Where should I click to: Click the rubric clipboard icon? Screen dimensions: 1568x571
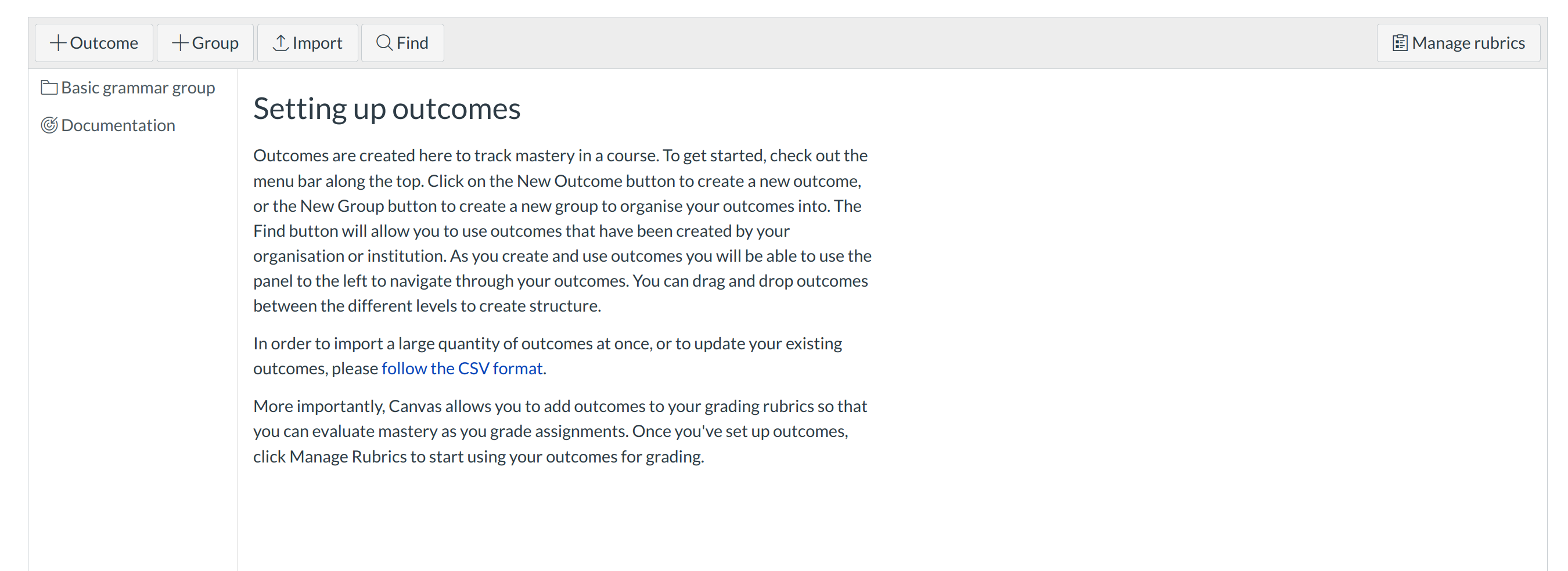[1400, 43]
